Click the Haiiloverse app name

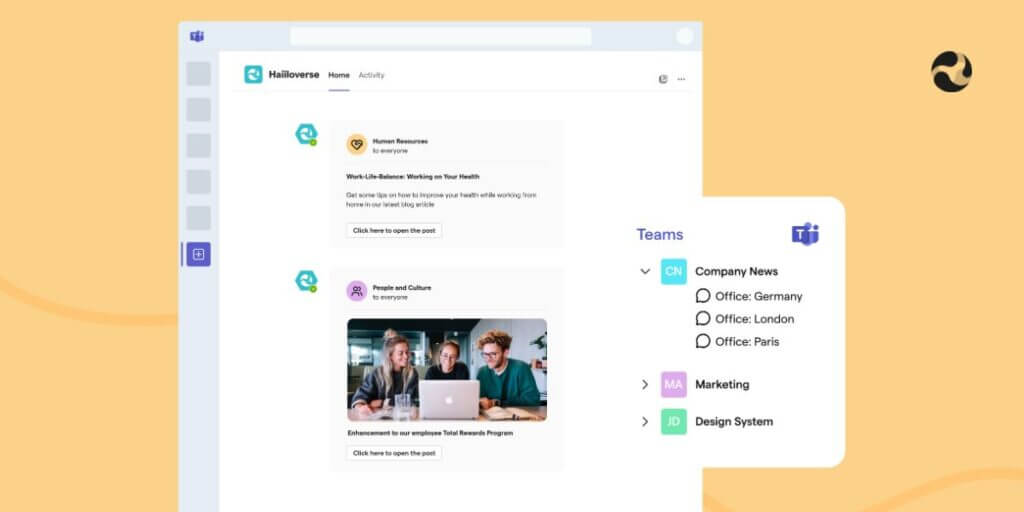294,74
